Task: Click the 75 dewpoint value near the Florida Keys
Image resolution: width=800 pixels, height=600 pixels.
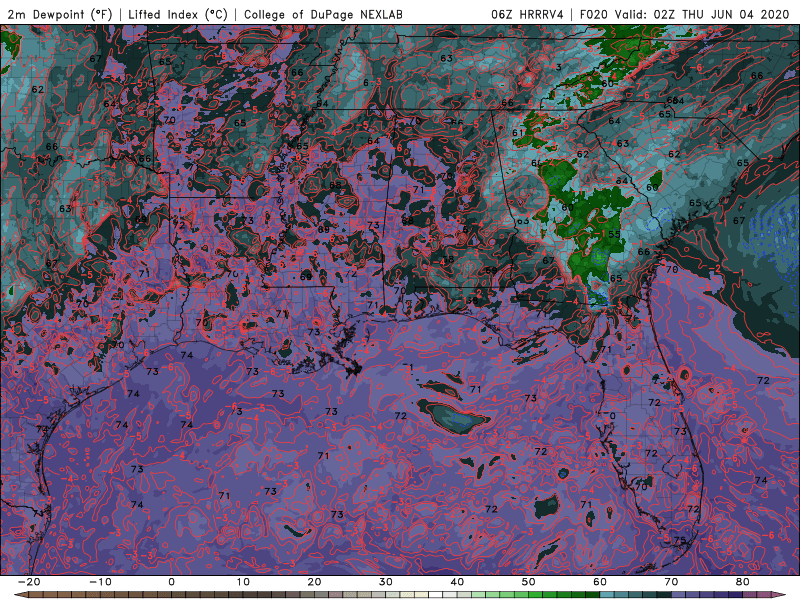Action: (680, 540)
